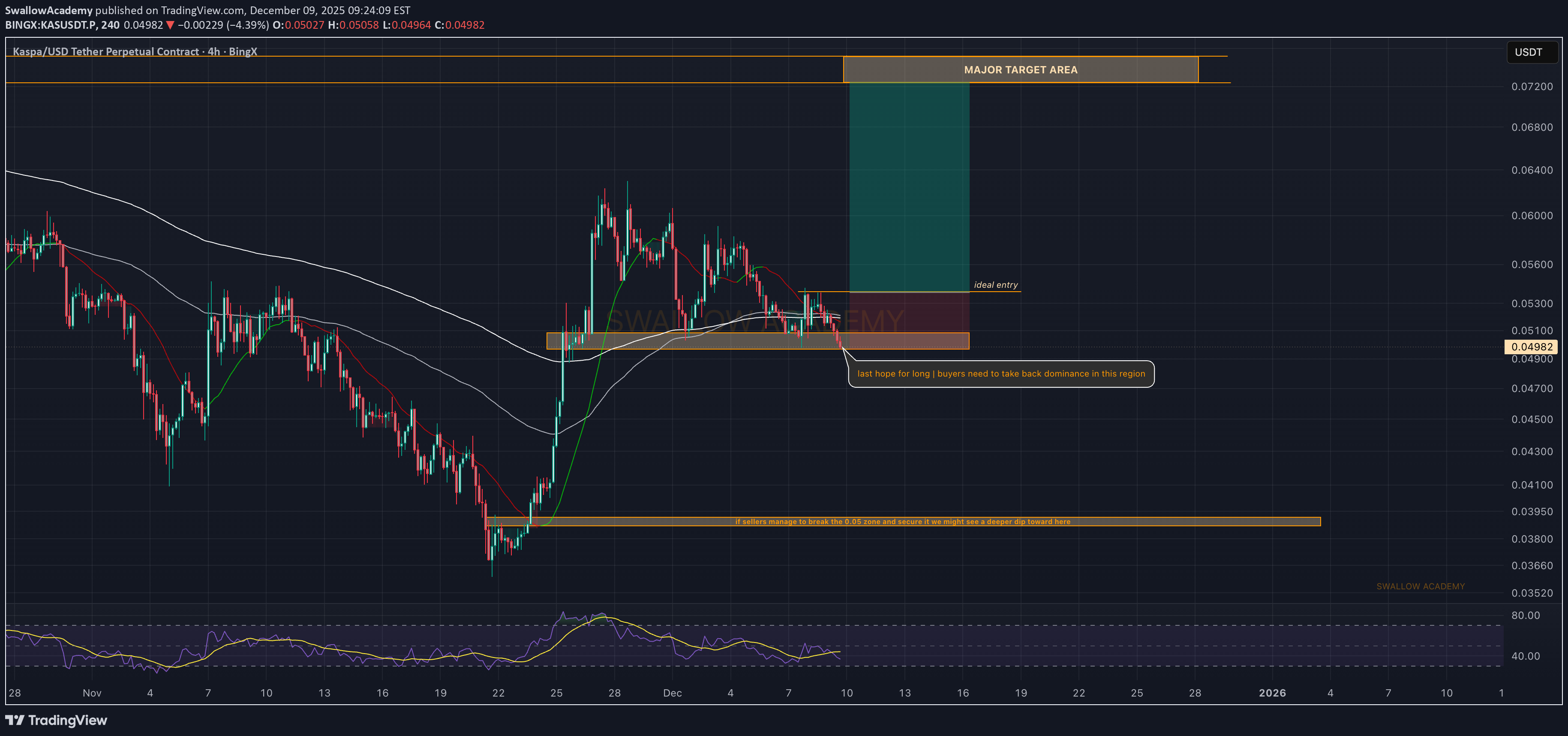The image size is (1568, 736).
Task: Click the 2026 label on time axis
Action: pos(1271,693)
